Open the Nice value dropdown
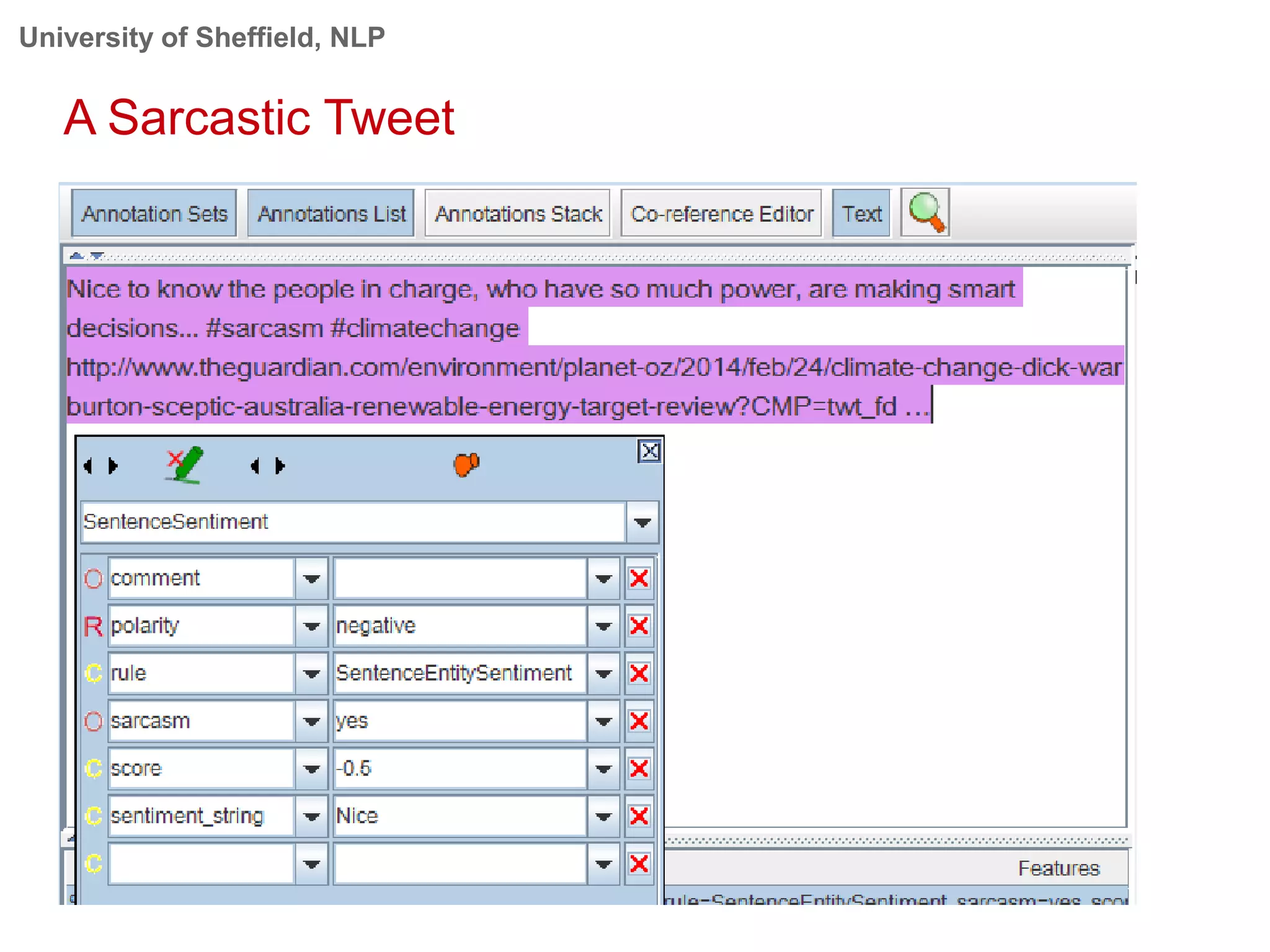Viewport: 1270px width, 952px height. point(603,816)
